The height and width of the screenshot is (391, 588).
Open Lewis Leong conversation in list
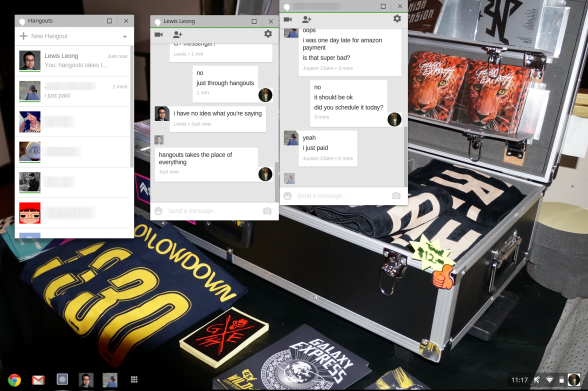coord(74,60)
